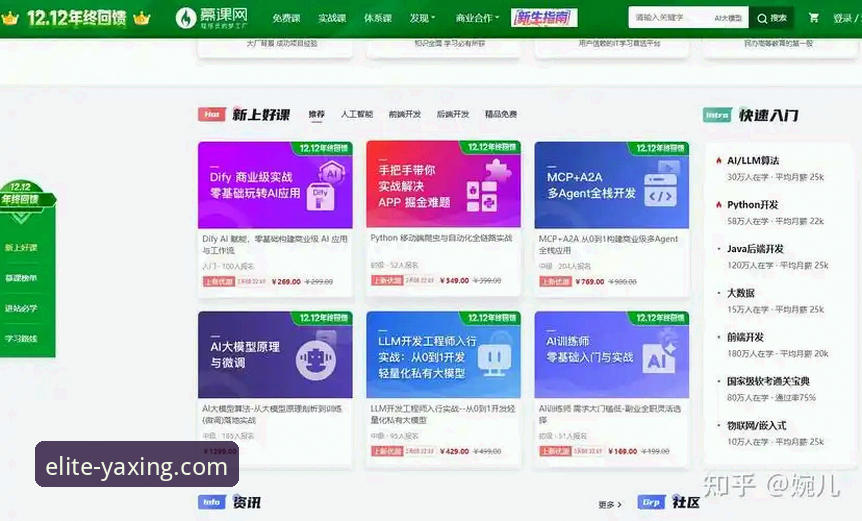Screen dimensions: 862x521
Task: Open the Dify 商业级实战 course thumbnail
Action: click(275, 185)
